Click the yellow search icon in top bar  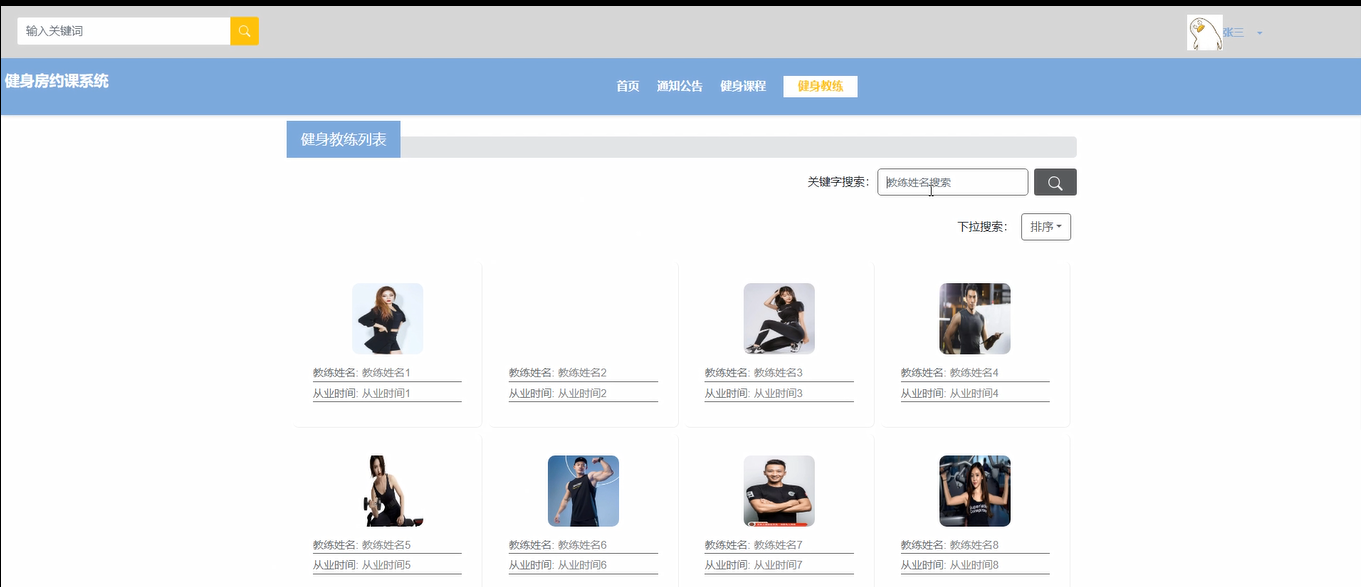[244, 31]
